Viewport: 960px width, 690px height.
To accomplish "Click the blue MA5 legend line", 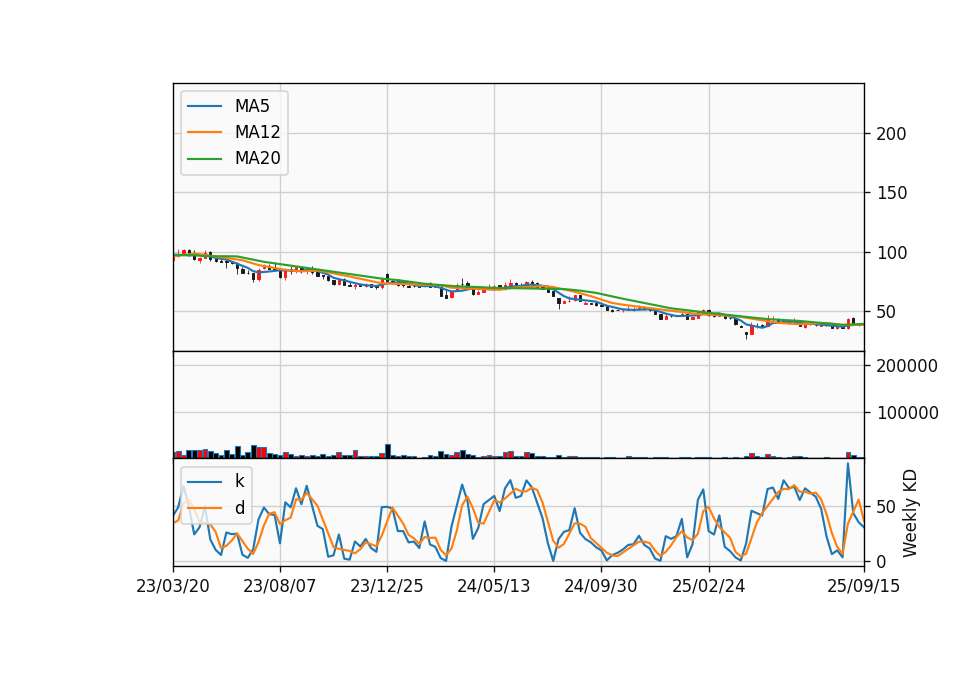I will coord(204,106).
